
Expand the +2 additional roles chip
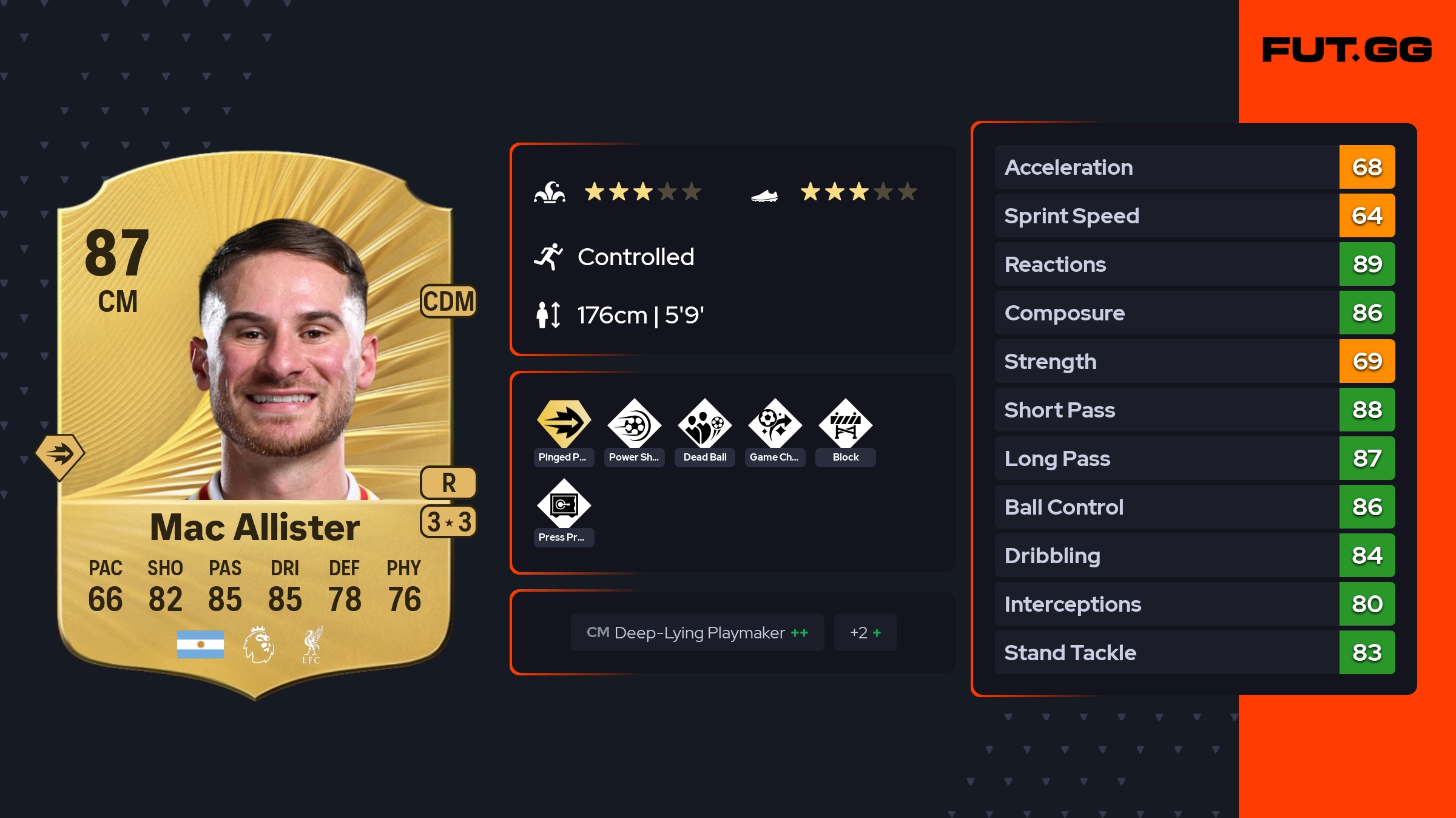coord(865,632)
